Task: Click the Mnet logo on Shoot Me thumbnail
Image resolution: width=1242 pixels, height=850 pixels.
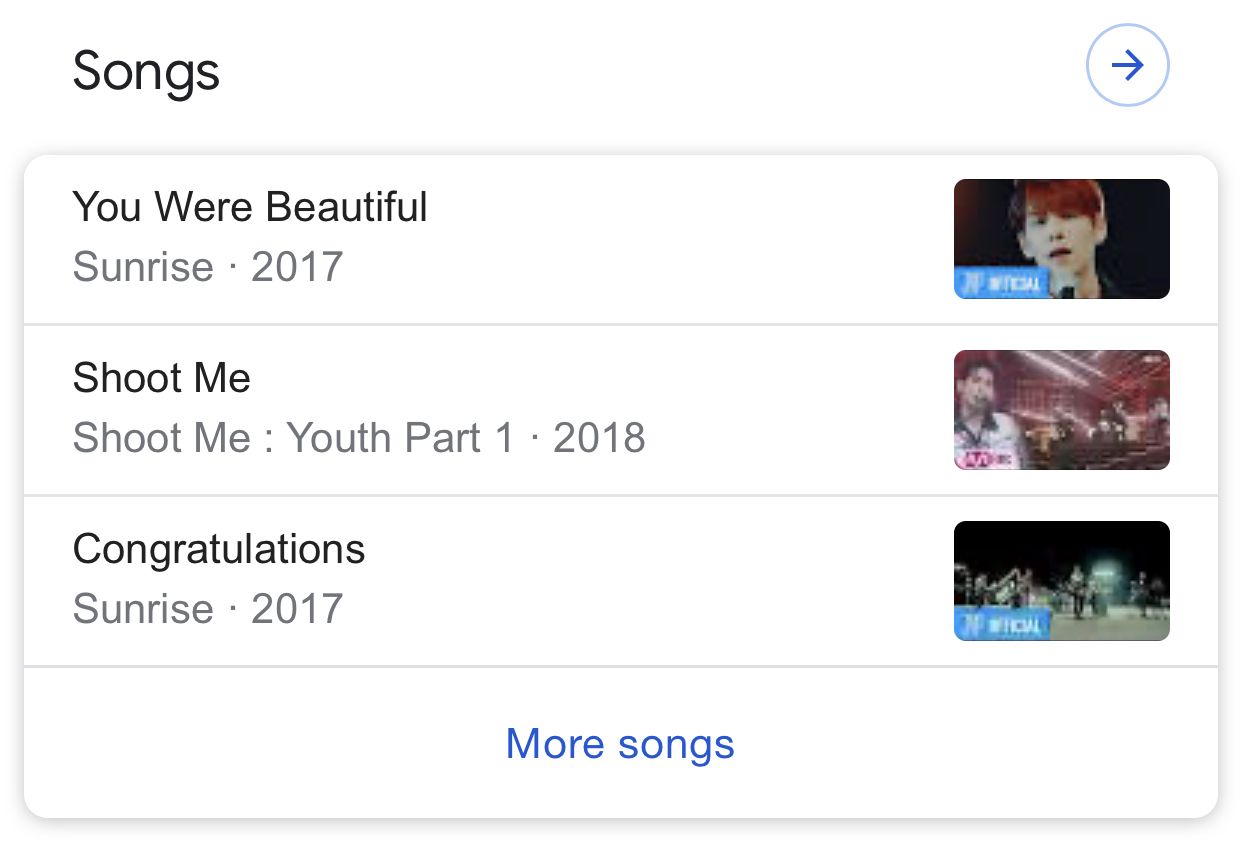Action: click(982, 458)
